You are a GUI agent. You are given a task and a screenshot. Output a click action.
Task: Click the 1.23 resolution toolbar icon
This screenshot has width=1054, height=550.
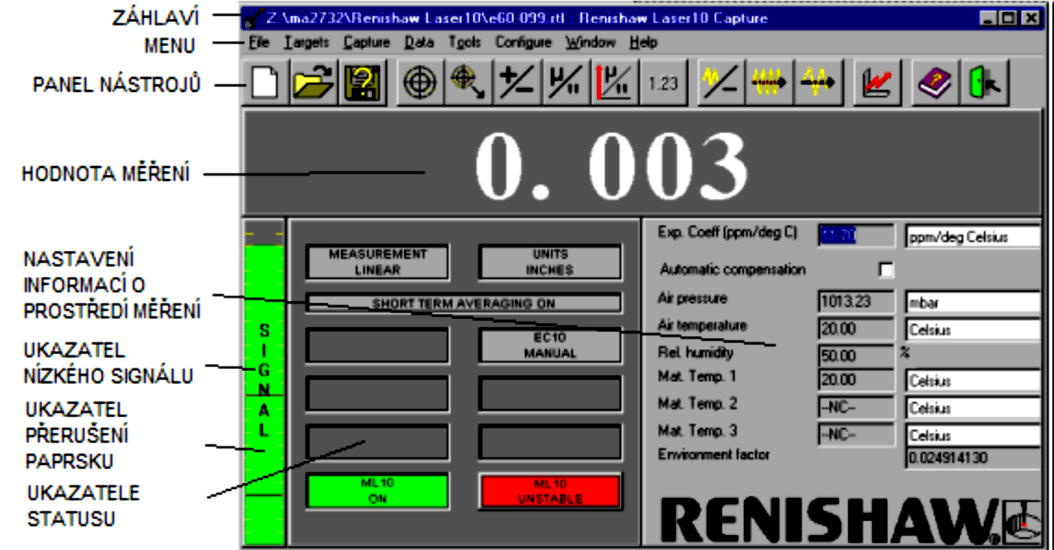[x=663, y=83]
